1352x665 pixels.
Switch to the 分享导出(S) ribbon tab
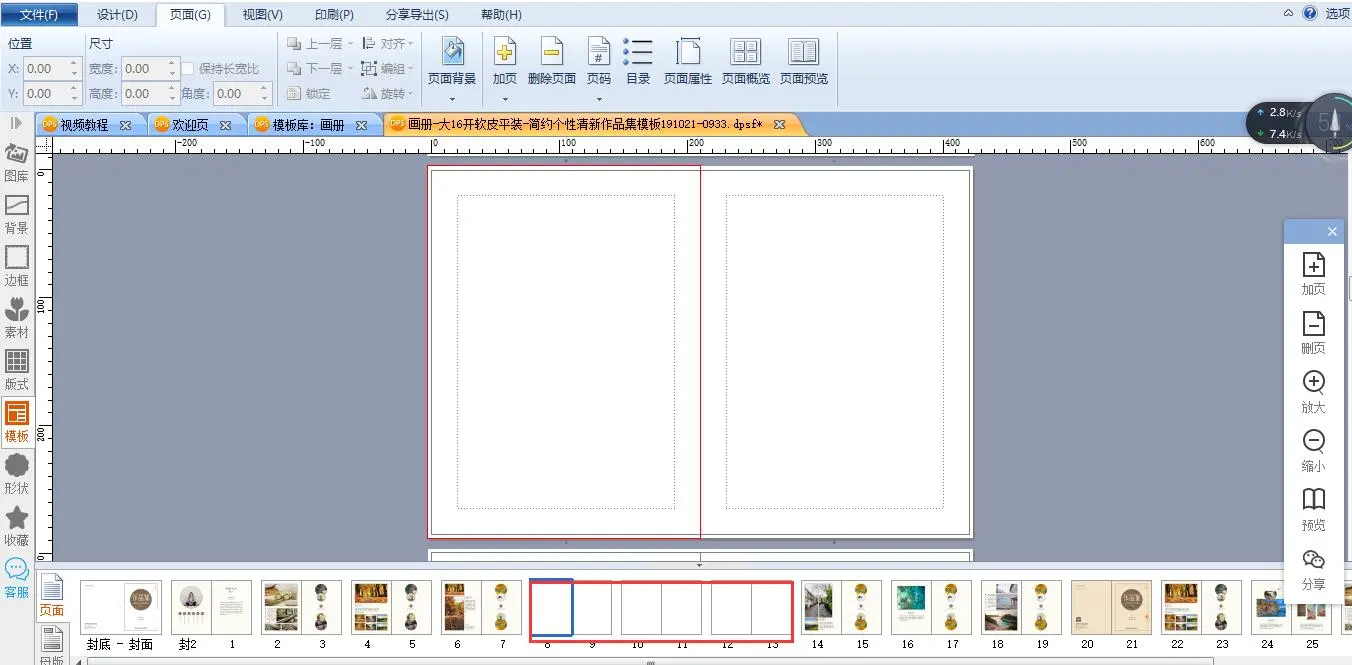[417, 15]
